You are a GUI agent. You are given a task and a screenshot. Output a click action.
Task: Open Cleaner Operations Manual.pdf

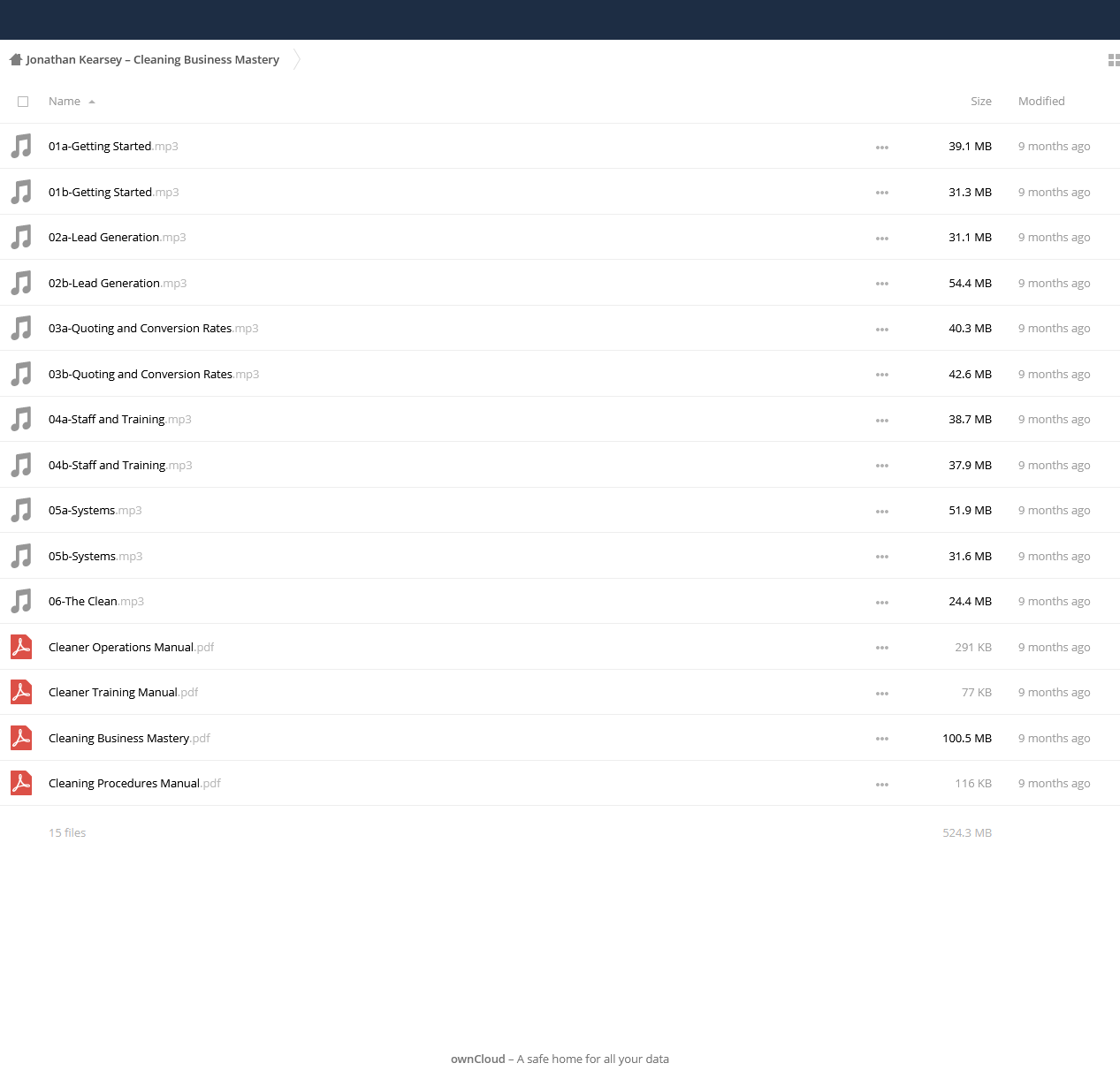tap(132, 647)
